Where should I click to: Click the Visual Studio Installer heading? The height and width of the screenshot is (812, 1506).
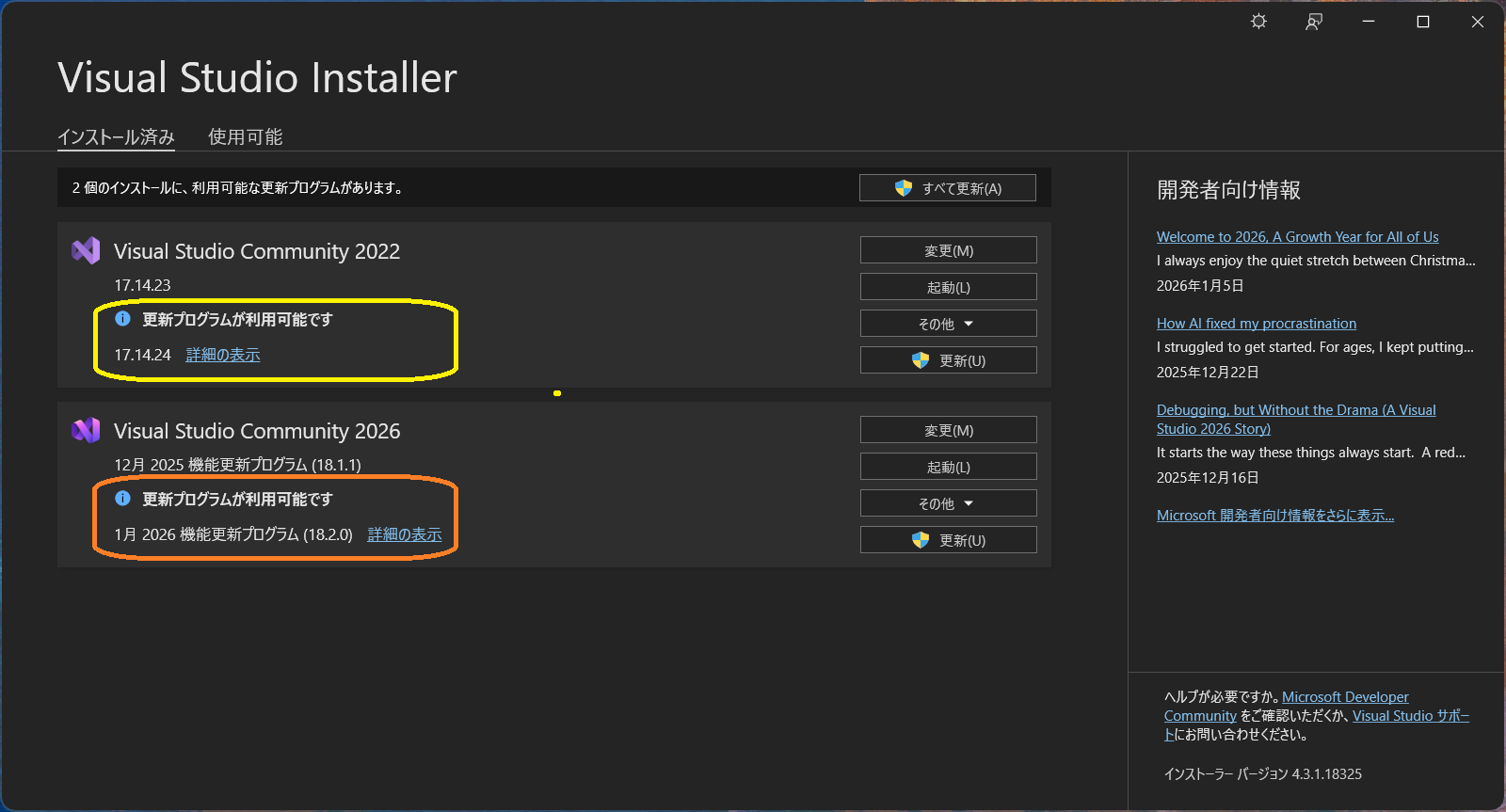pos(257,77)
